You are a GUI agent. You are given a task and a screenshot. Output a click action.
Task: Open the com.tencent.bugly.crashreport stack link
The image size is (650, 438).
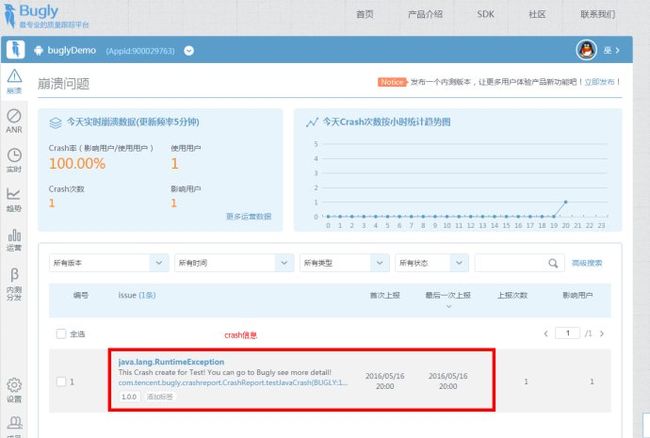click(x=233, y=382)
